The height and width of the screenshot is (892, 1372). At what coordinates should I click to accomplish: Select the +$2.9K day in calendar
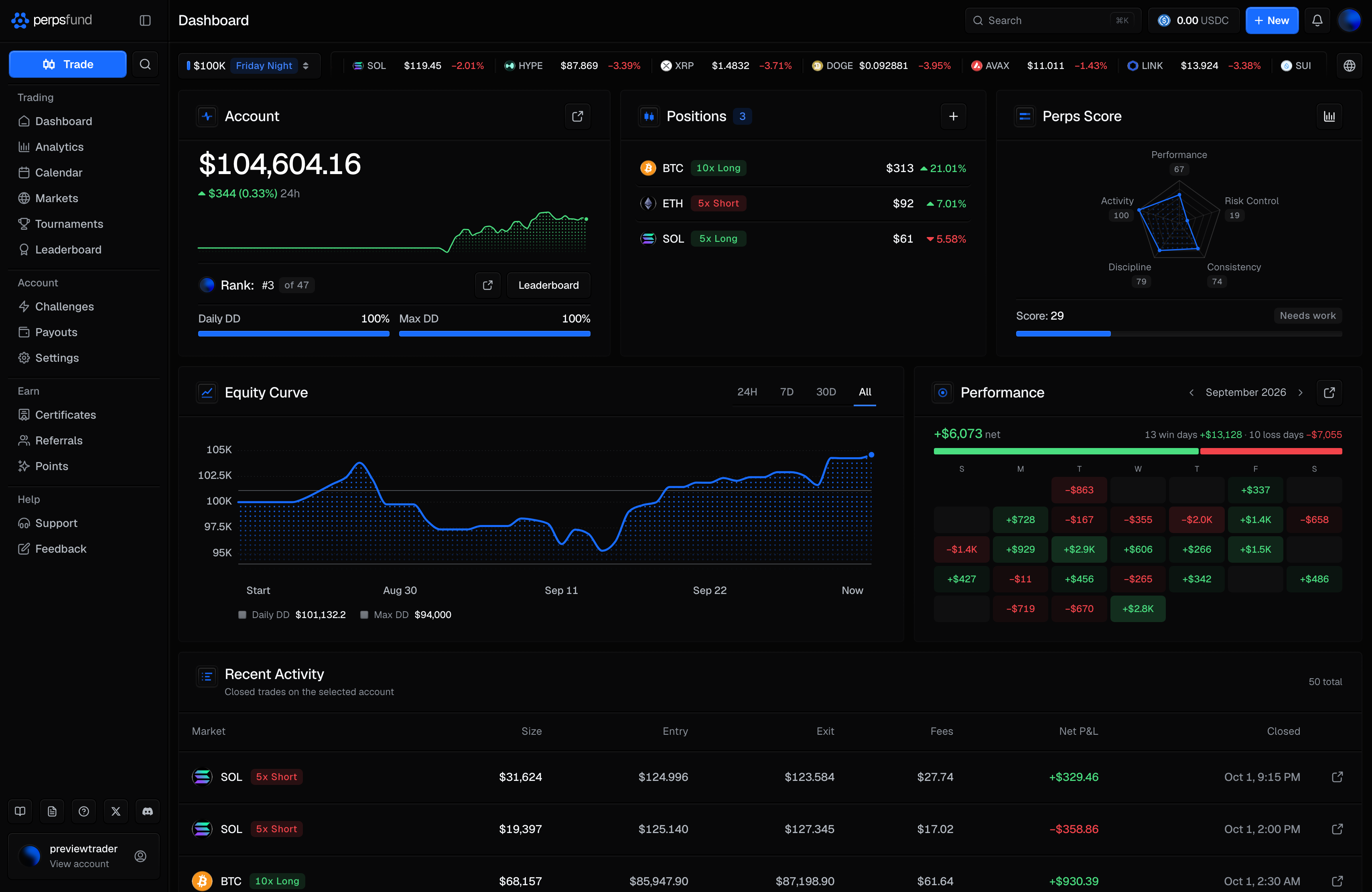1079,549
